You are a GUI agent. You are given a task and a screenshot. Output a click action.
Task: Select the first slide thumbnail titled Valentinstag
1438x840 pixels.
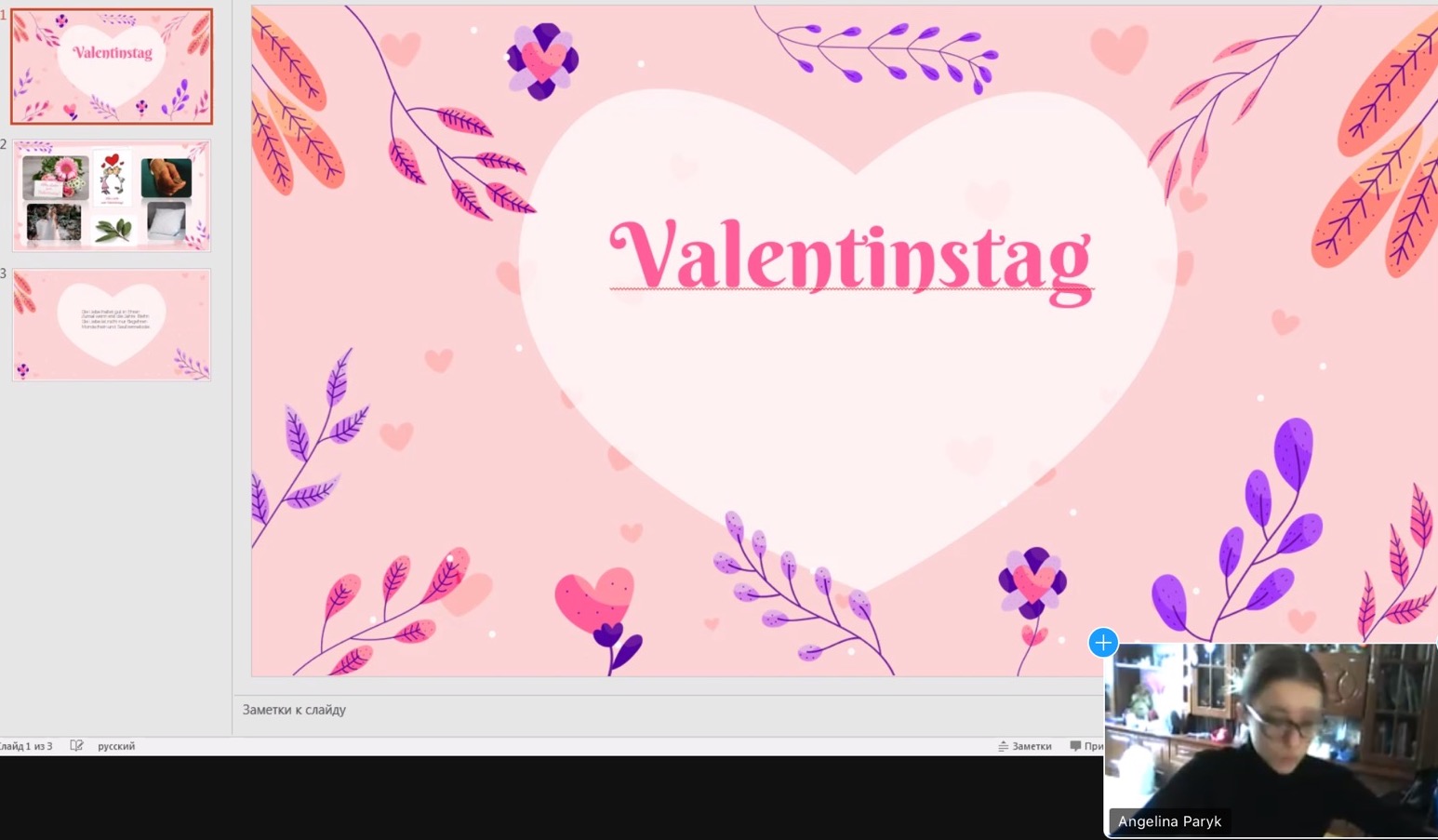coord(112,67)
